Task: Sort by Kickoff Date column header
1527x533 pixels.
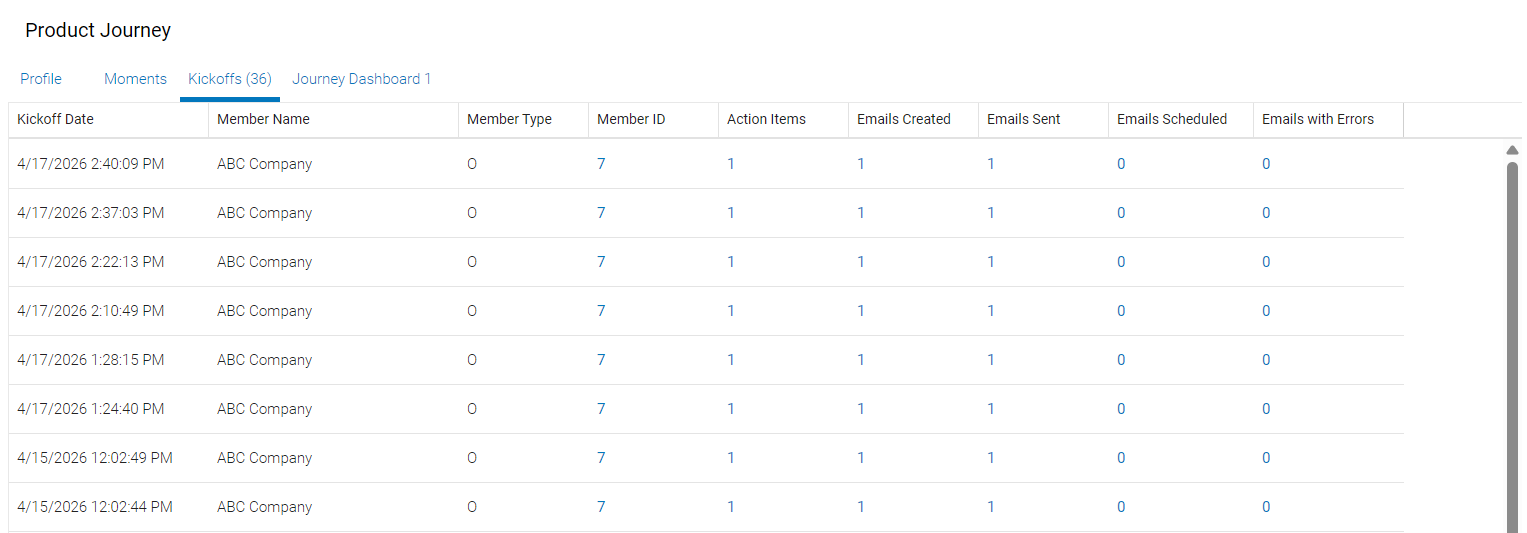Action: [108, 119]
